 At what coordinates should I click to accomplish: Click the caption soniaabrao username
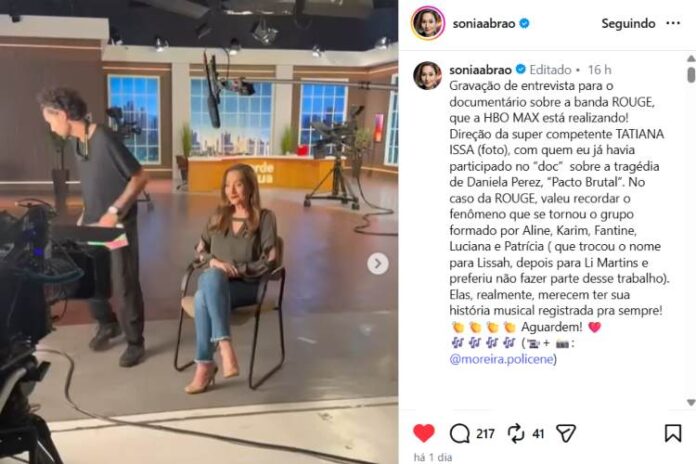[480, 70]
